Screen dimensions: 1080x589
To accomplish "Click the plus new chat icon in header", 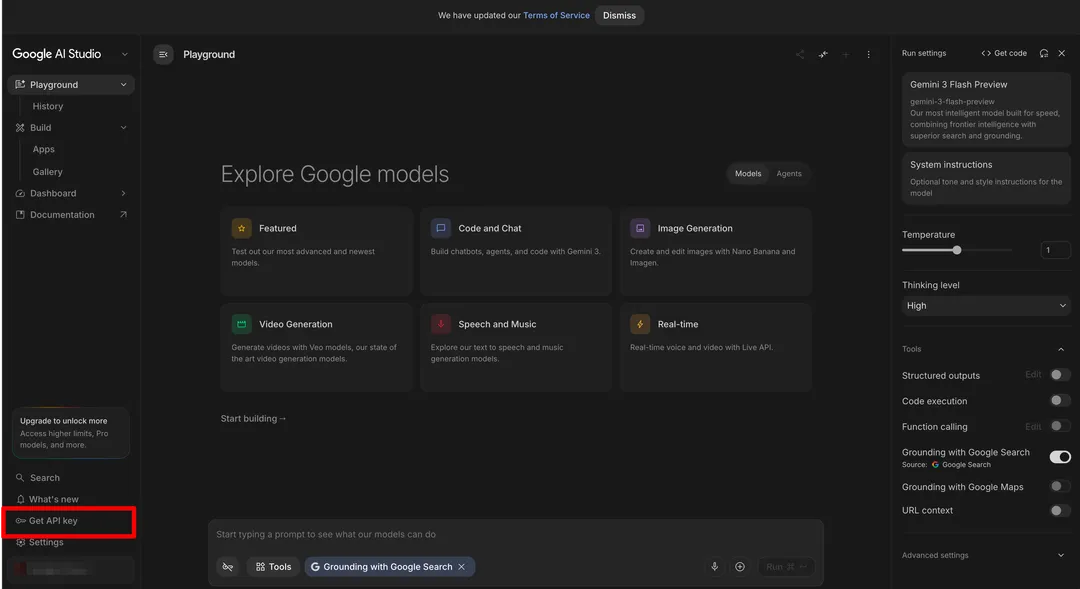I will click(846, 54).
